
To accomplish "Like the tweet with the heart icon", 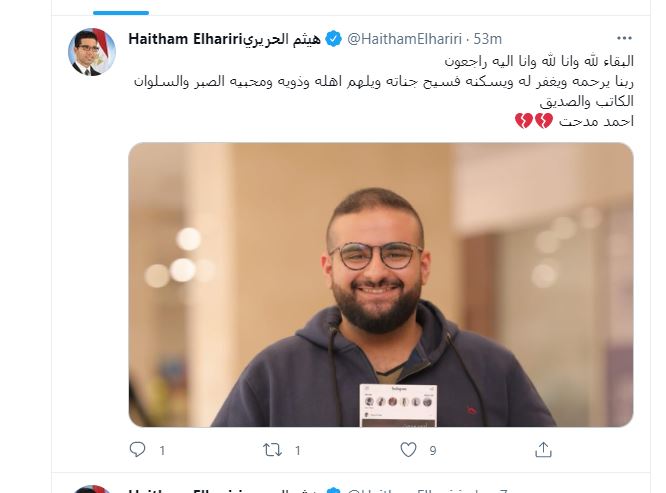I will [408, 450].
